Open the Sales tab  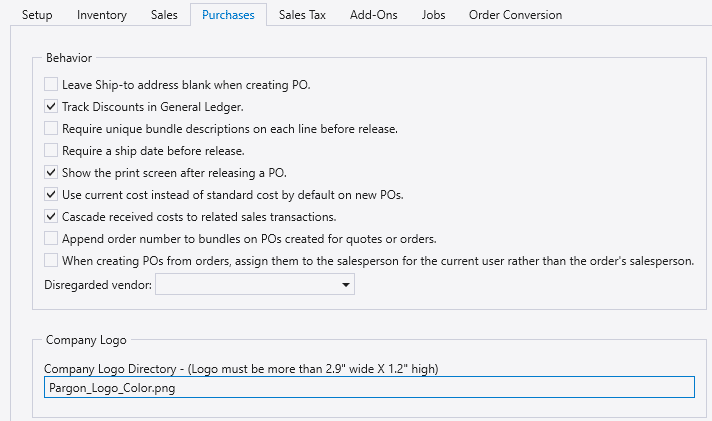point(164,15)
